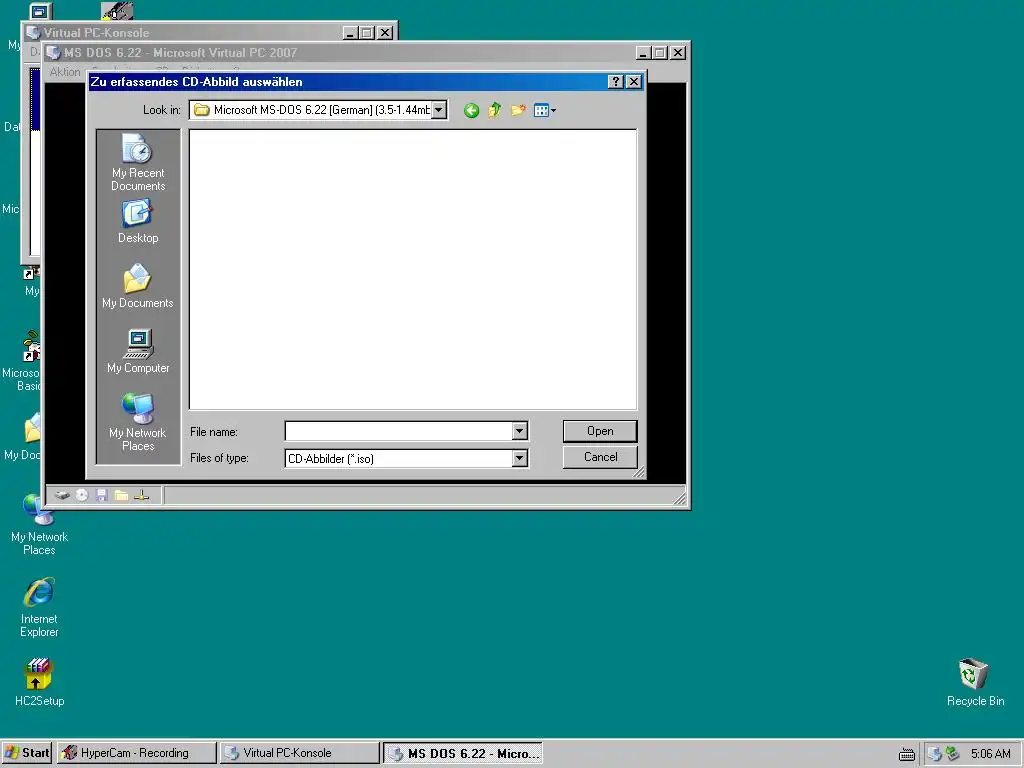Select Internet Explorer desktop icon
Screen dimensions: 1024x768
pyautogui.click(x=39, y=607)
